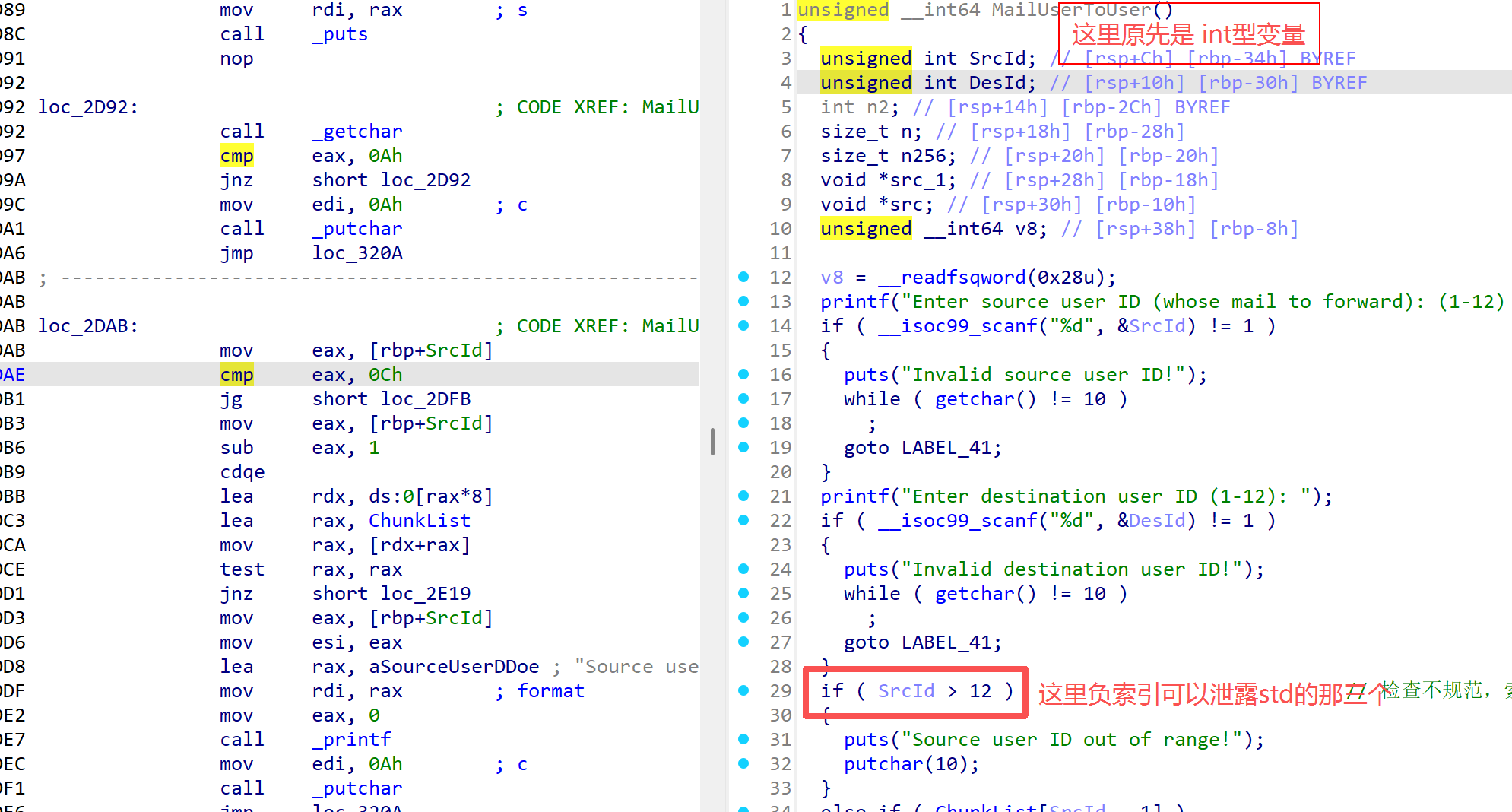Select highlighted cmp instruction comparing eax, 0Ch
The image size is (1512, 812).
pos(236,375)
